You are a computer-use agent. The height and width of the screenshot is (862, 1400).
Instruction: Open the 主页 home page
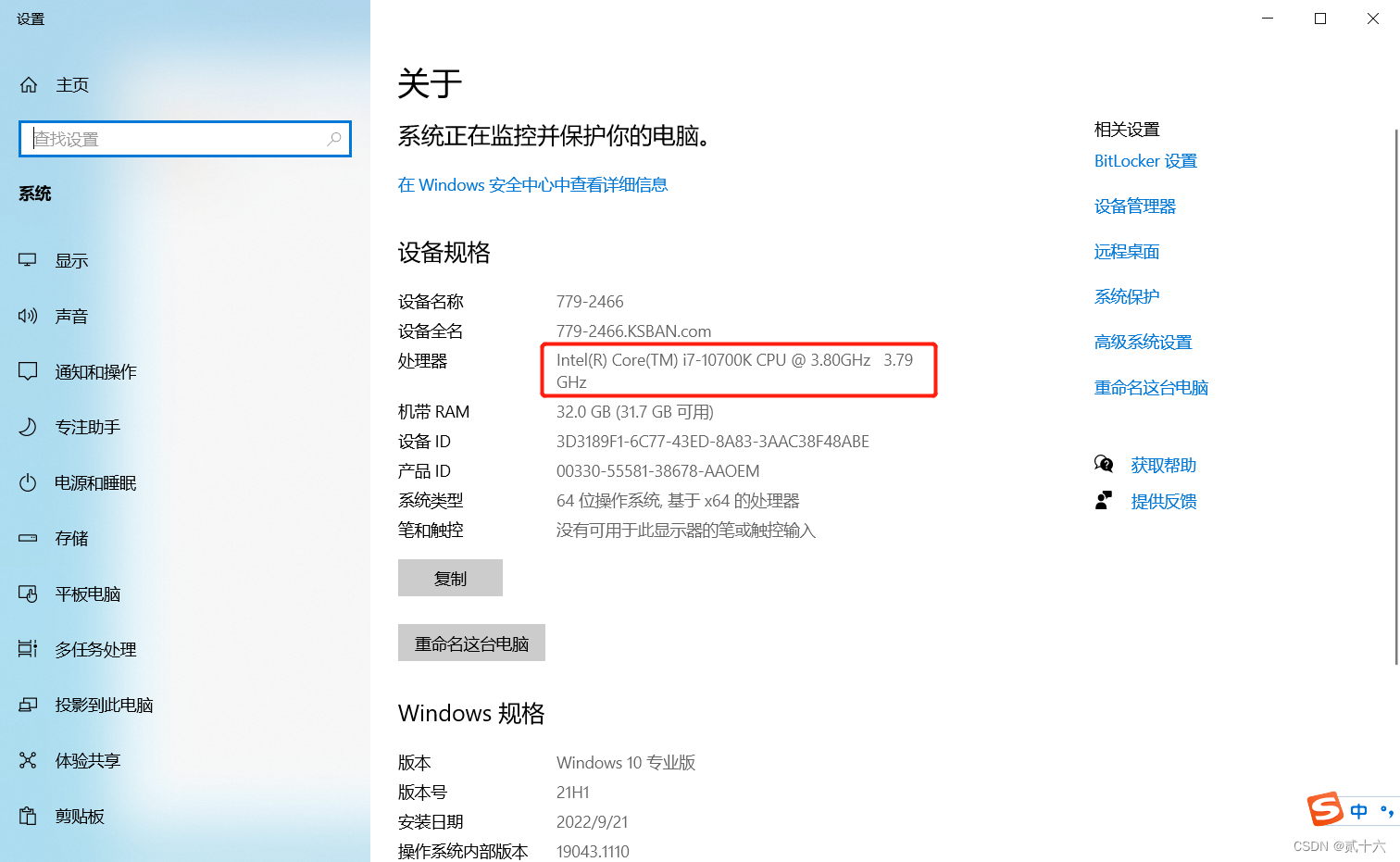point(72,85)
